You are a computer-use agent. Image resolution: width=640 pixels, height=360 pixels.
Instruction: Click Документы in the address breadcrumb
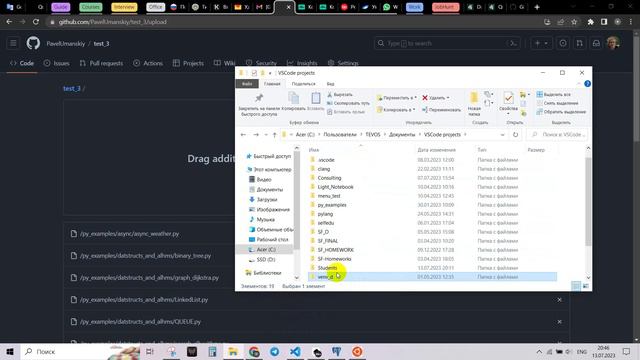coord(402,135)
